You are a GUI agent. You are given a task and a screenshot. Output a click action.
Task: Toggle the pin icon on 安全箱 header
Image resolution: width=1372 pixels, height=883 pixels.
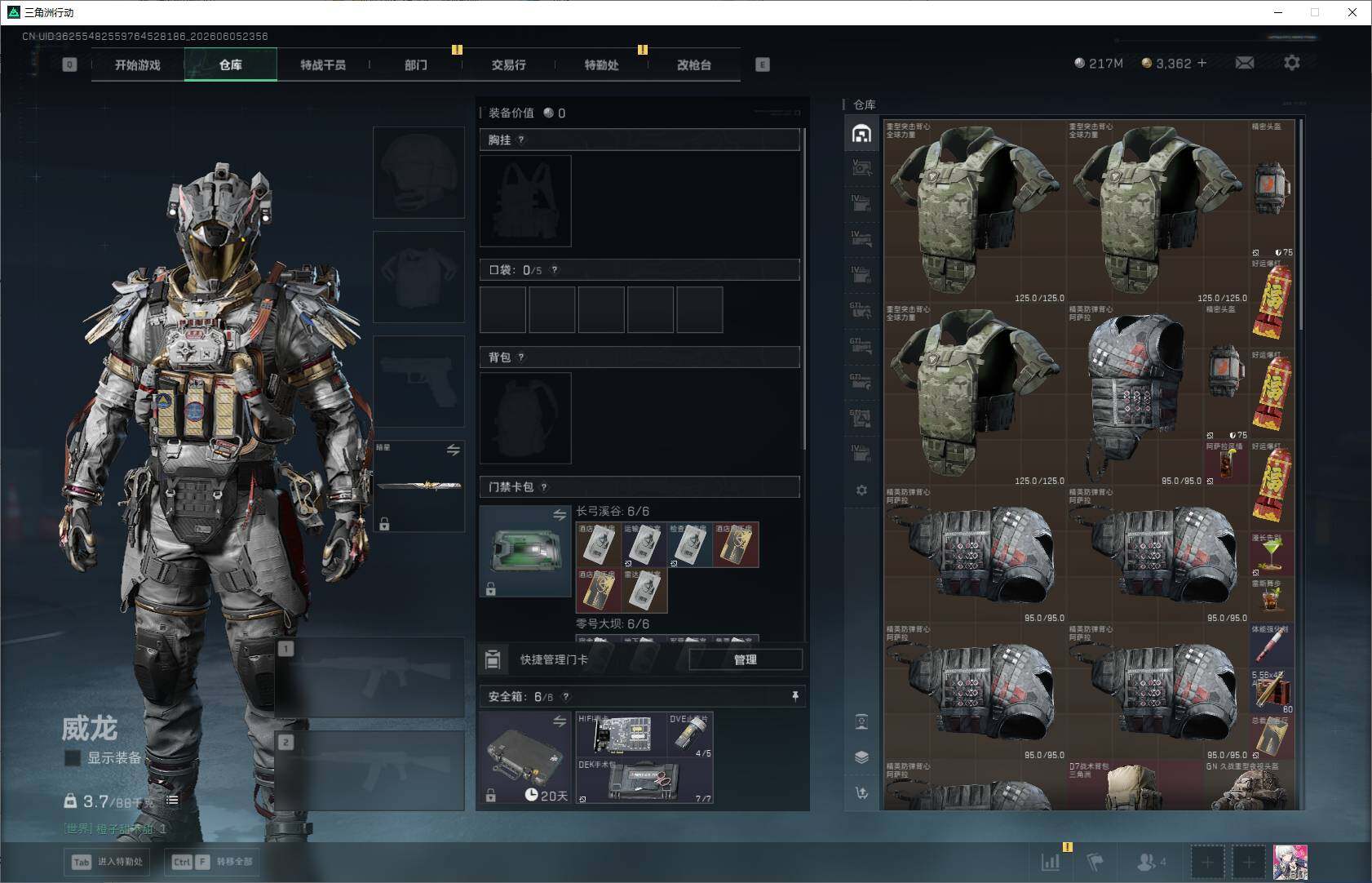pyautogui.click(x=794, y=696)
